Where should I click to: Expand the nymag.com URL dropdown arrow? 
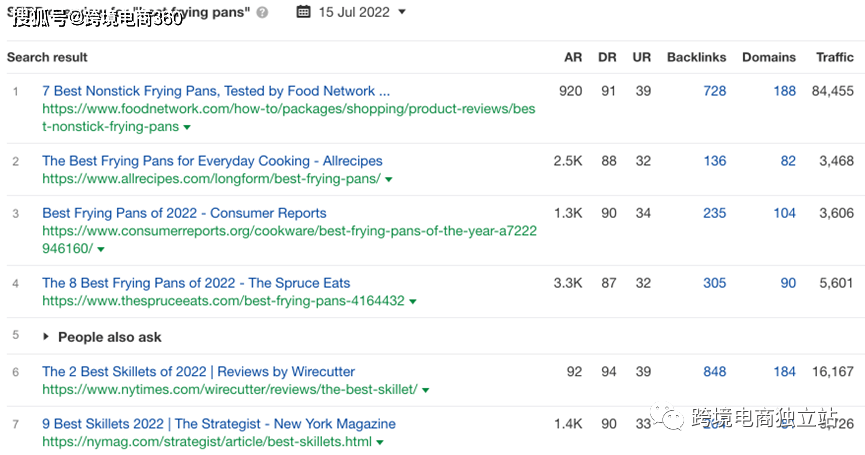coord(380,442)
